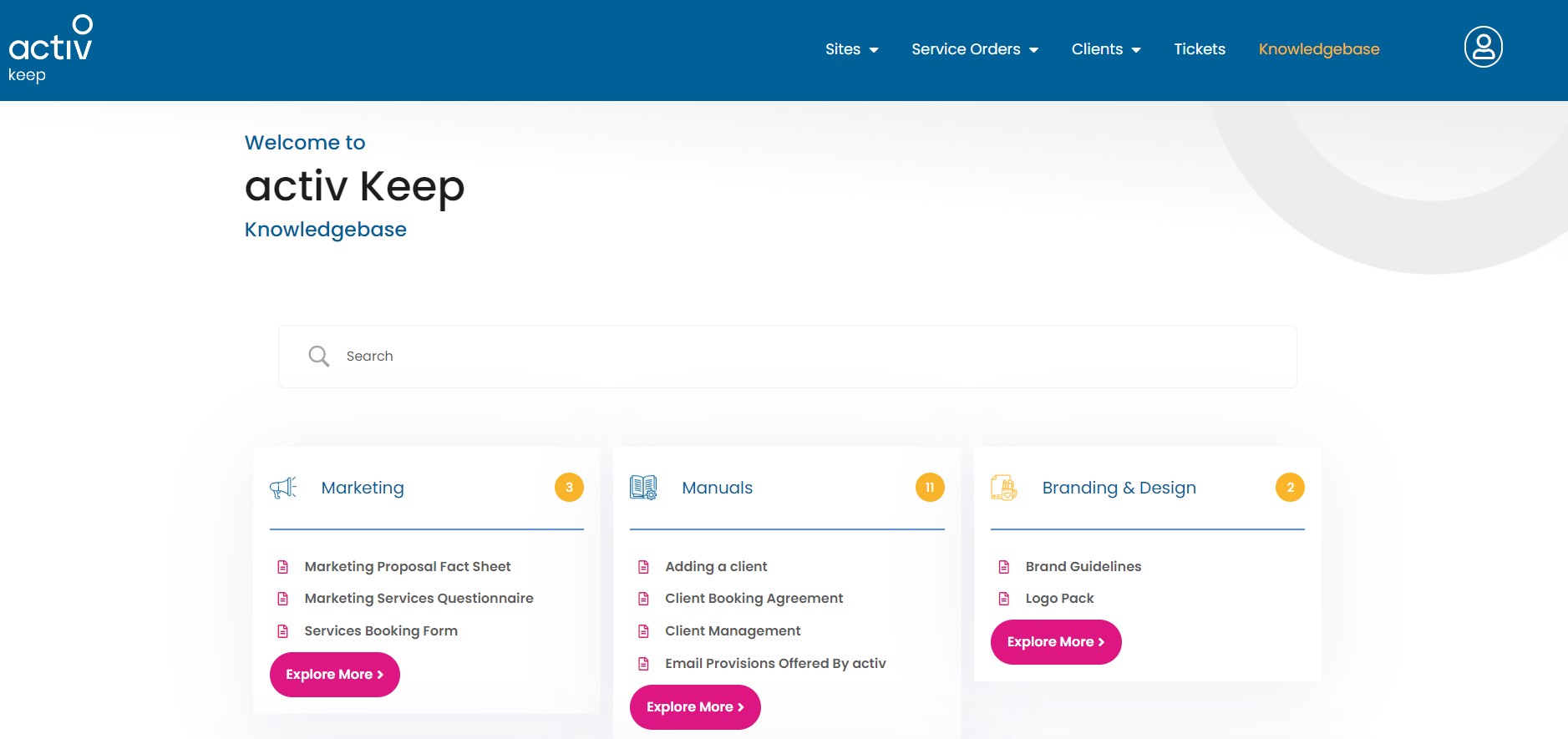Click the Manuals book icon
This screenshot has height=739, width=1568.
[643, 488]
